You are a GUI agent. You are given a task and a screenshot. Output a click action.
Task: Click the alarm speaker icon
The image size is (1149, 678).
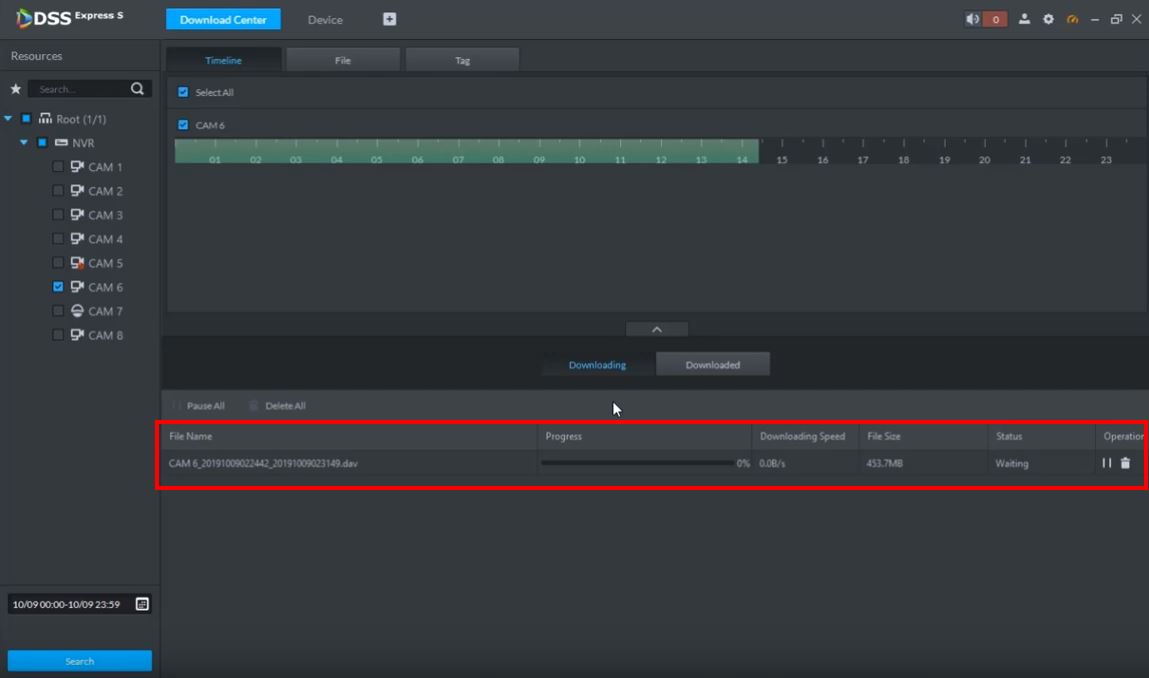click(972, 19)
